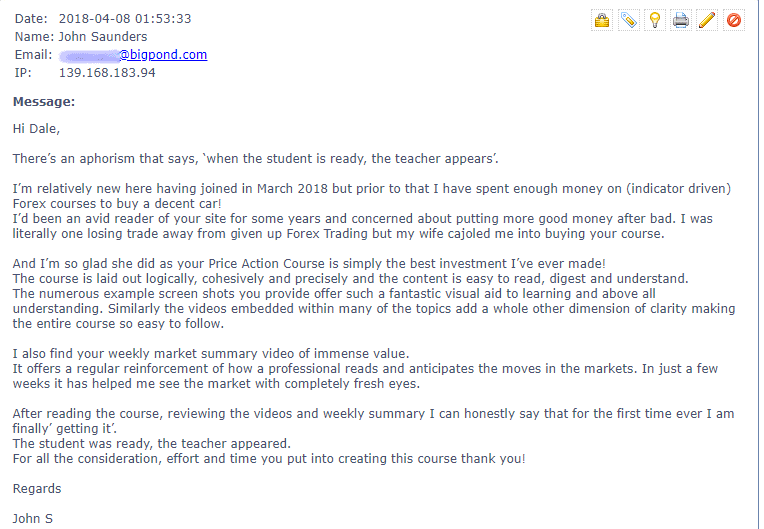
Task: Click the sender name John Saunders
Action: [x=103, y=37]
